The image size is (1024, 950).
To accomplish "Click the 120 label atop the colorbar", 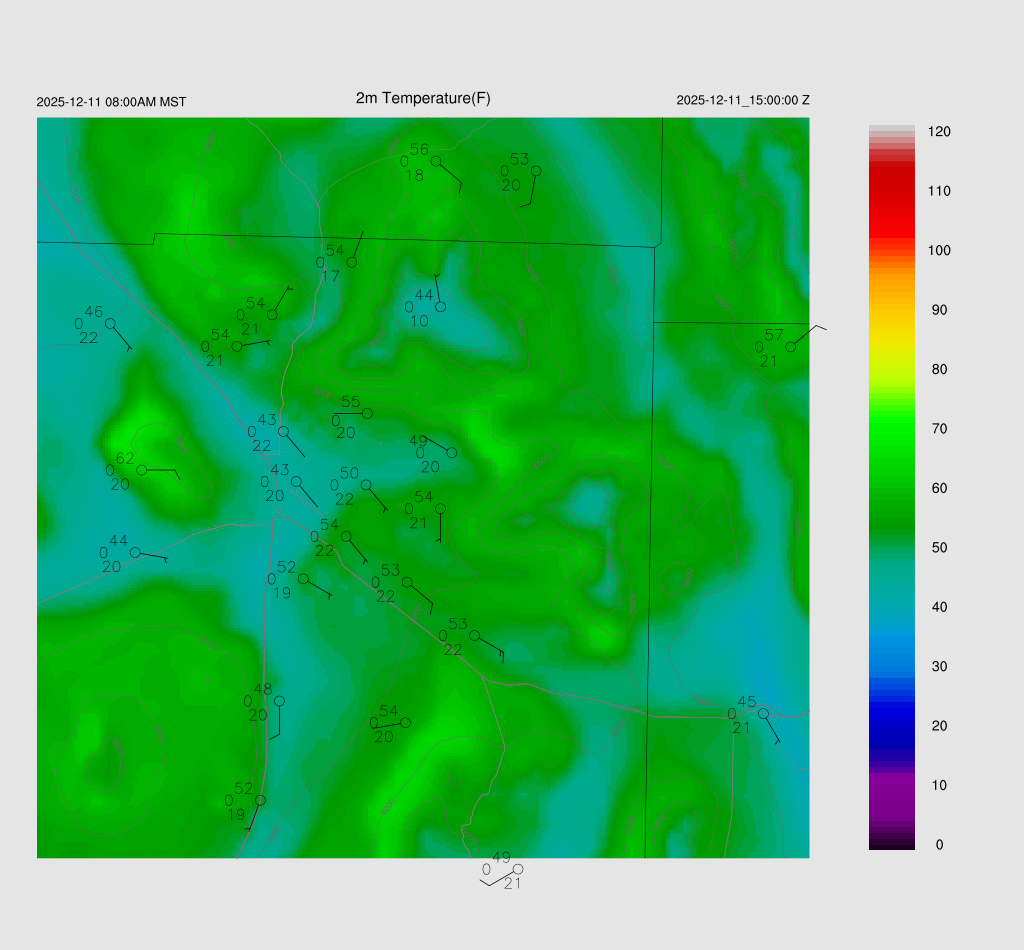I will click(x=939, y=132).
